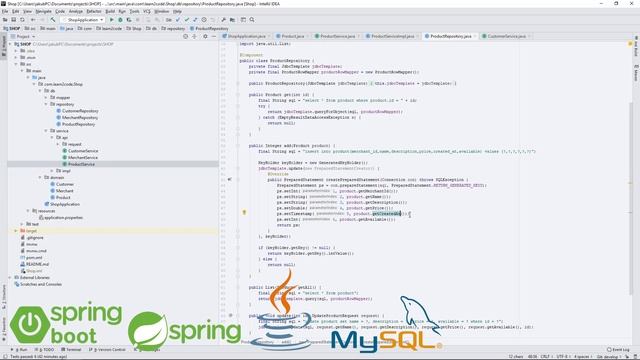The width and height of the screenshot is (640, 360).
Task: Click the Back navigation arrow
Action: point(33,20)
